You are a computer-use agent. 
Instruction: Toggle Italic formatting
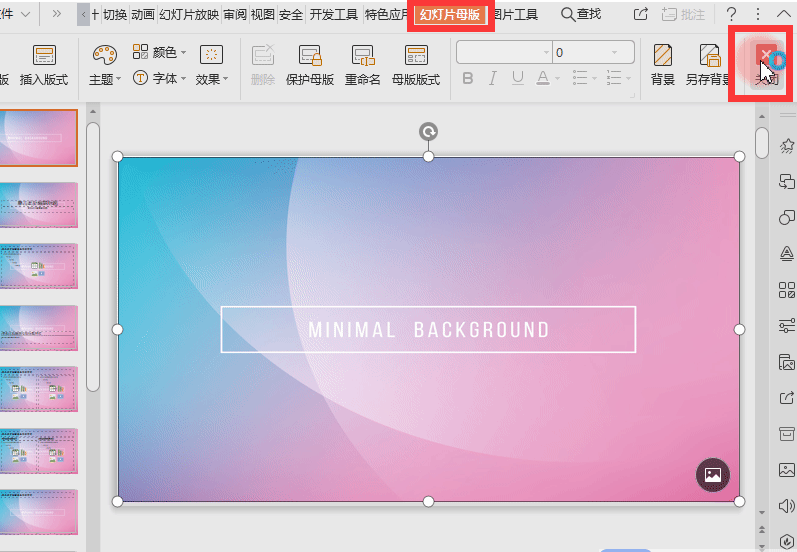(493, 78)
